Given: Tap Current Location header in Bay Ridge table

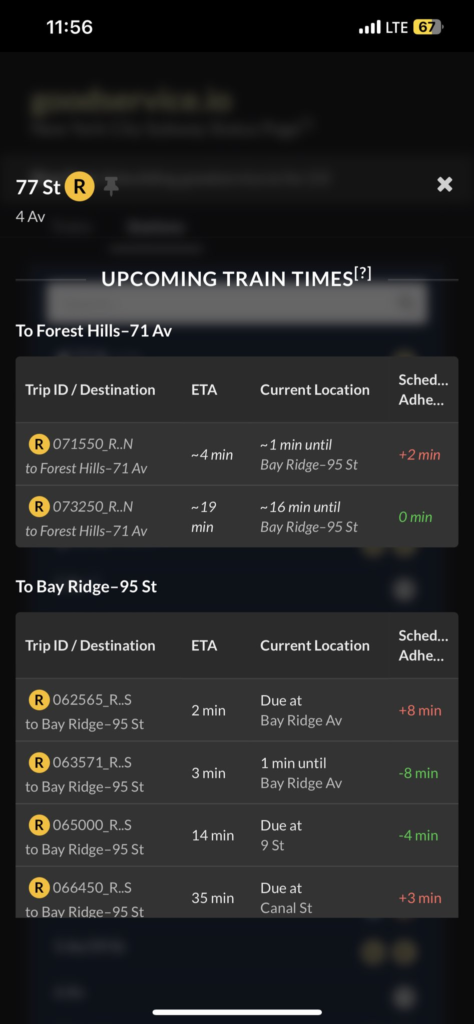Looking at the screenshot, I should click(x=315, y=646).
